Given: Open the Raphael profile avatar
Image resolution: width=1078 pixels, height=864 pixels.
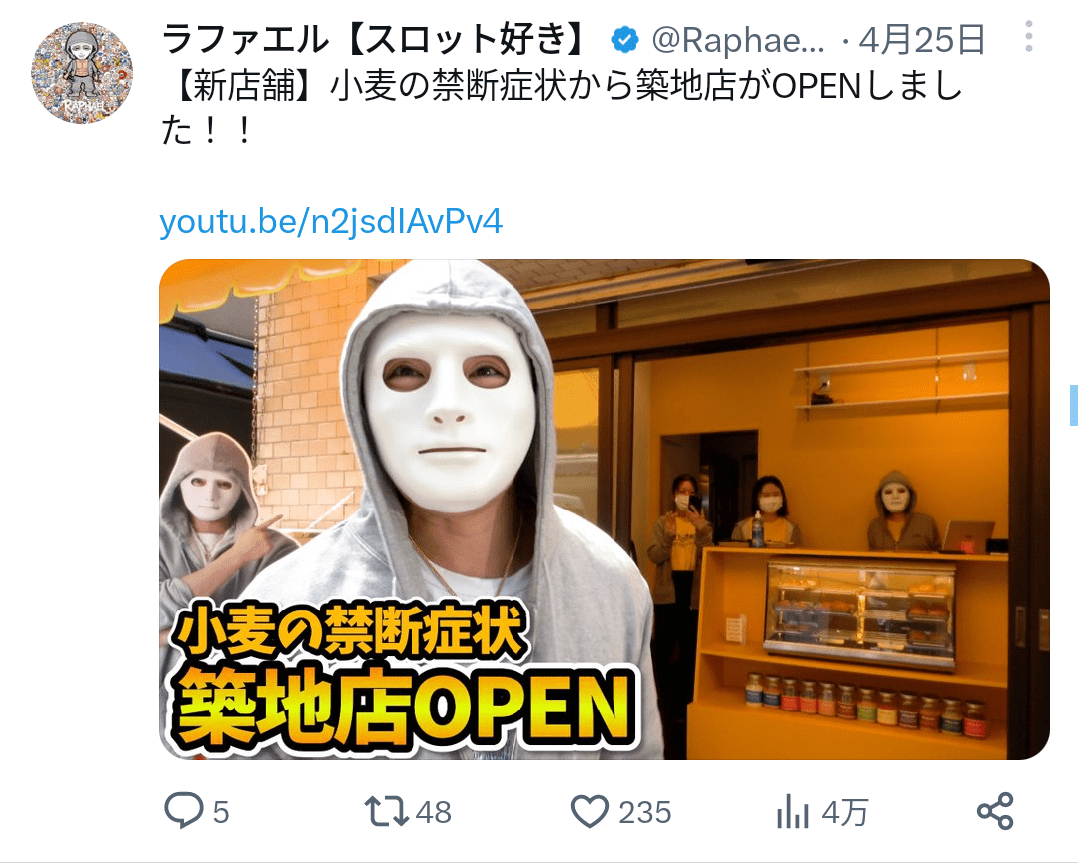Looking at the screenshot, I should [82, 73].
